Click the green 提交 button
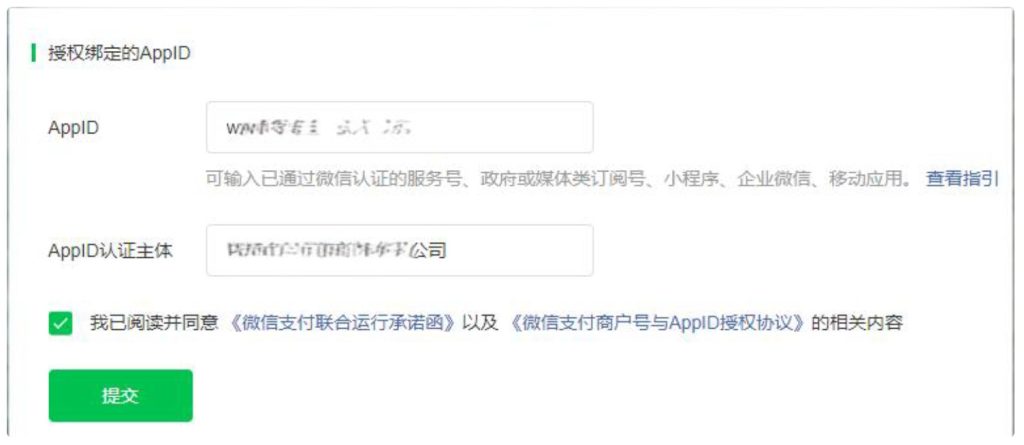 click(121, 395)
